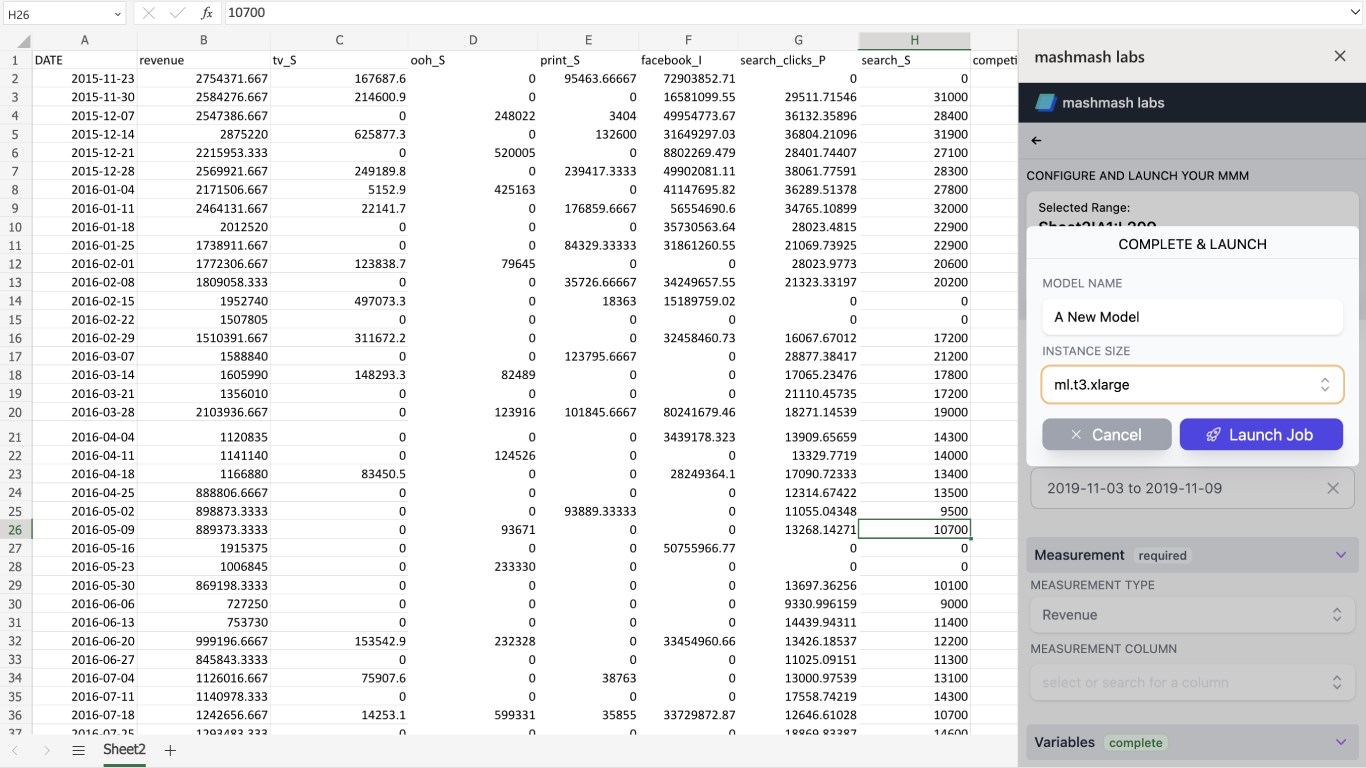Click the date range field 2019-11-03 to 2019-11-09

1192,488
